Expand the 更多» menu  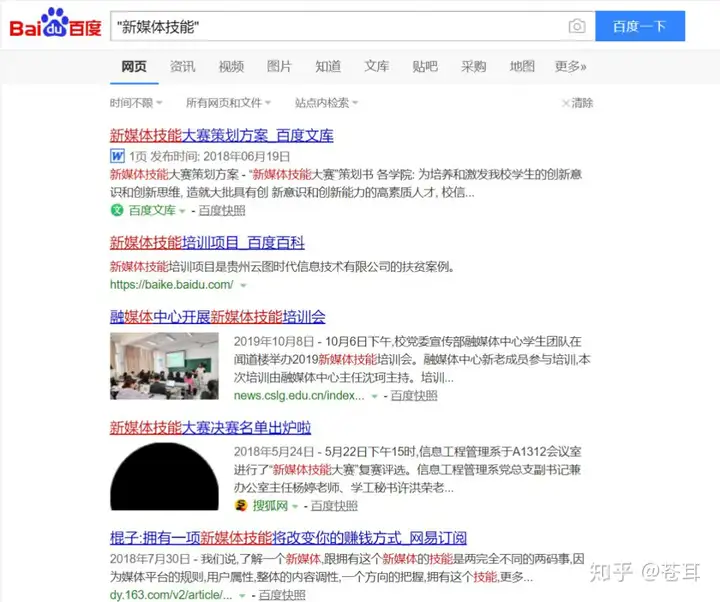[570, 67]
